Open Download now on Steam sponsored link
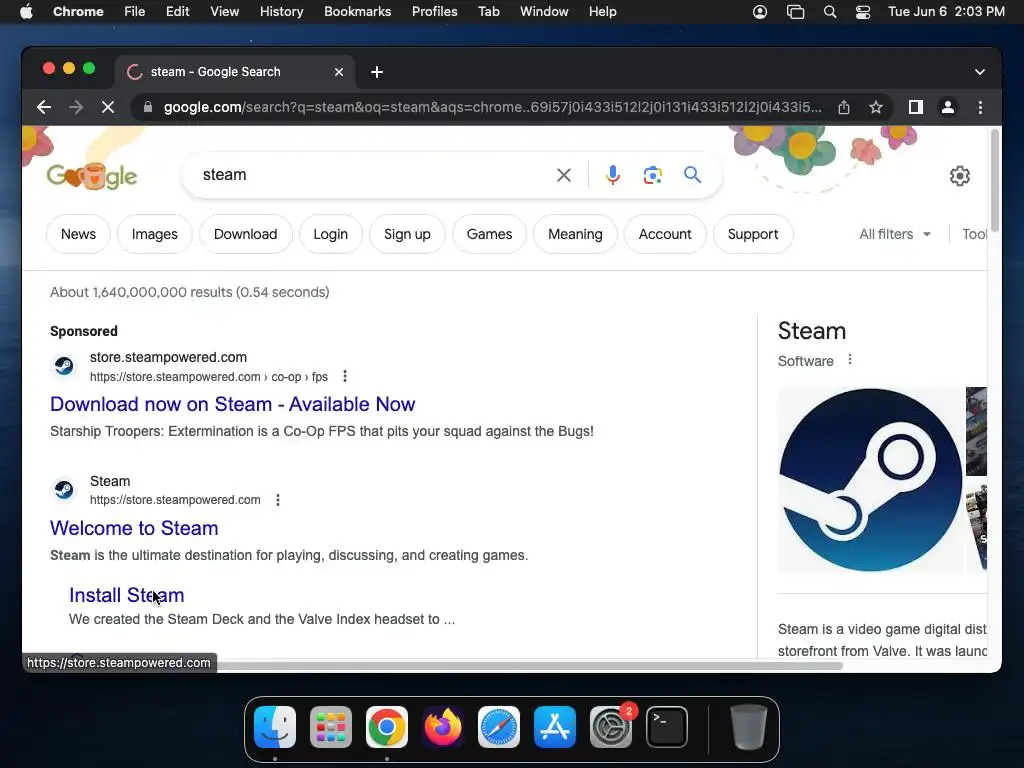This screenshot has width=1024, height=768. point(232,404)
